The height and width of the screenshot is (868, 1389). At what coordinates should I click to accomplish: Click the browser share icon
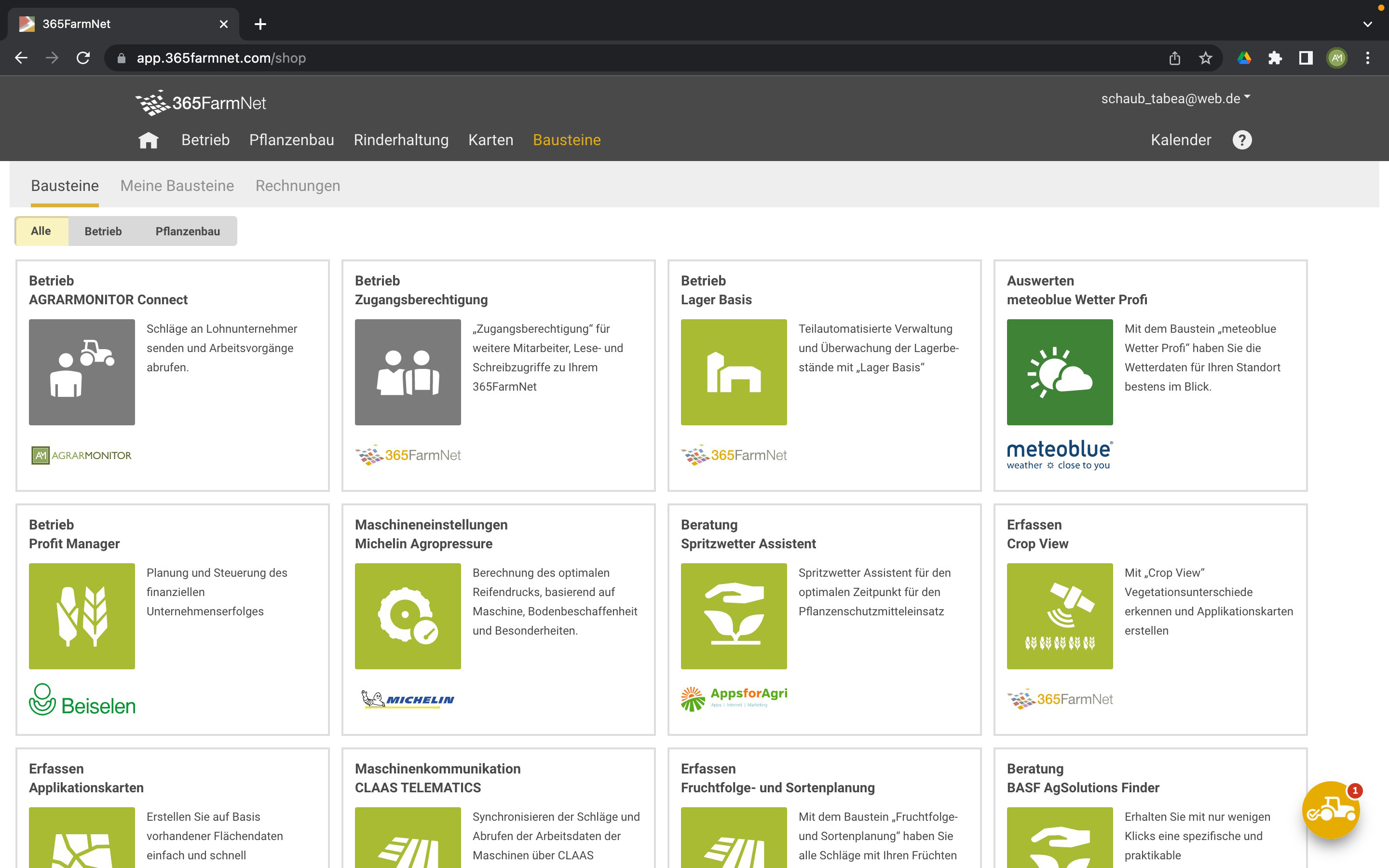(1175, 58)
